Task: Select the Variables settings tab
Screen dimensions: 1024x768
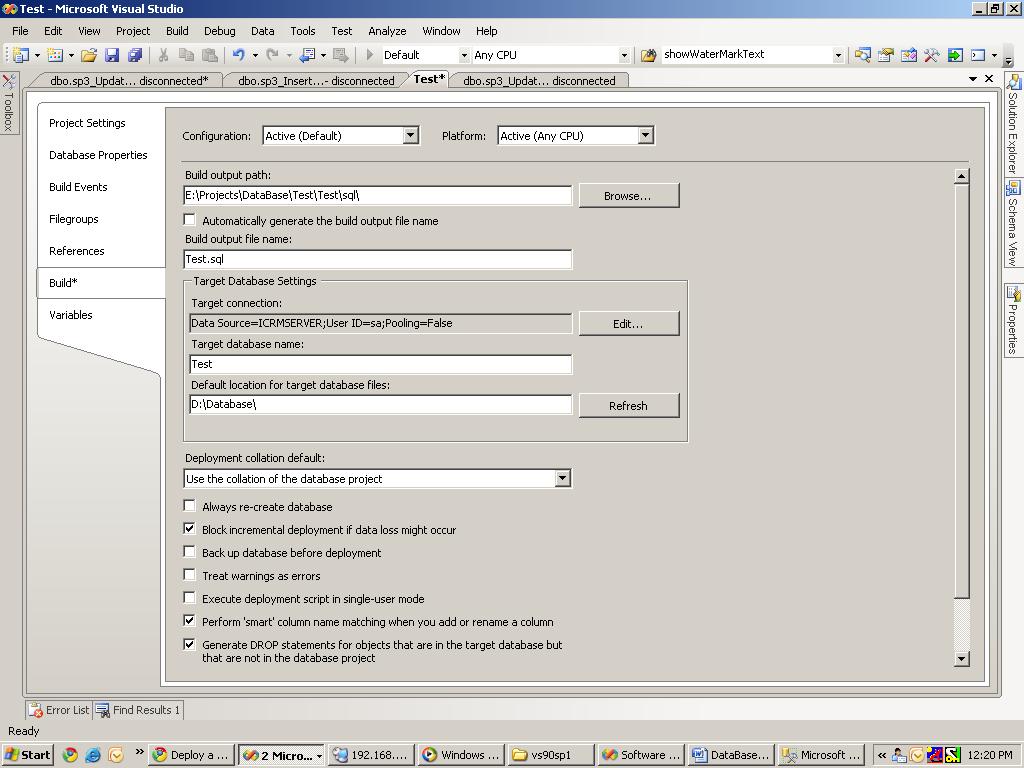Action: click(71, 315)
